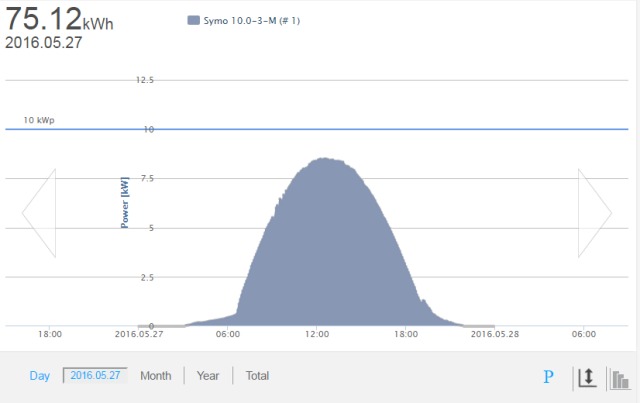Image resolution: width=640 pixels, height=403 pixels.
Task: Switch to the Month tab
Action: tap(155, 376)
